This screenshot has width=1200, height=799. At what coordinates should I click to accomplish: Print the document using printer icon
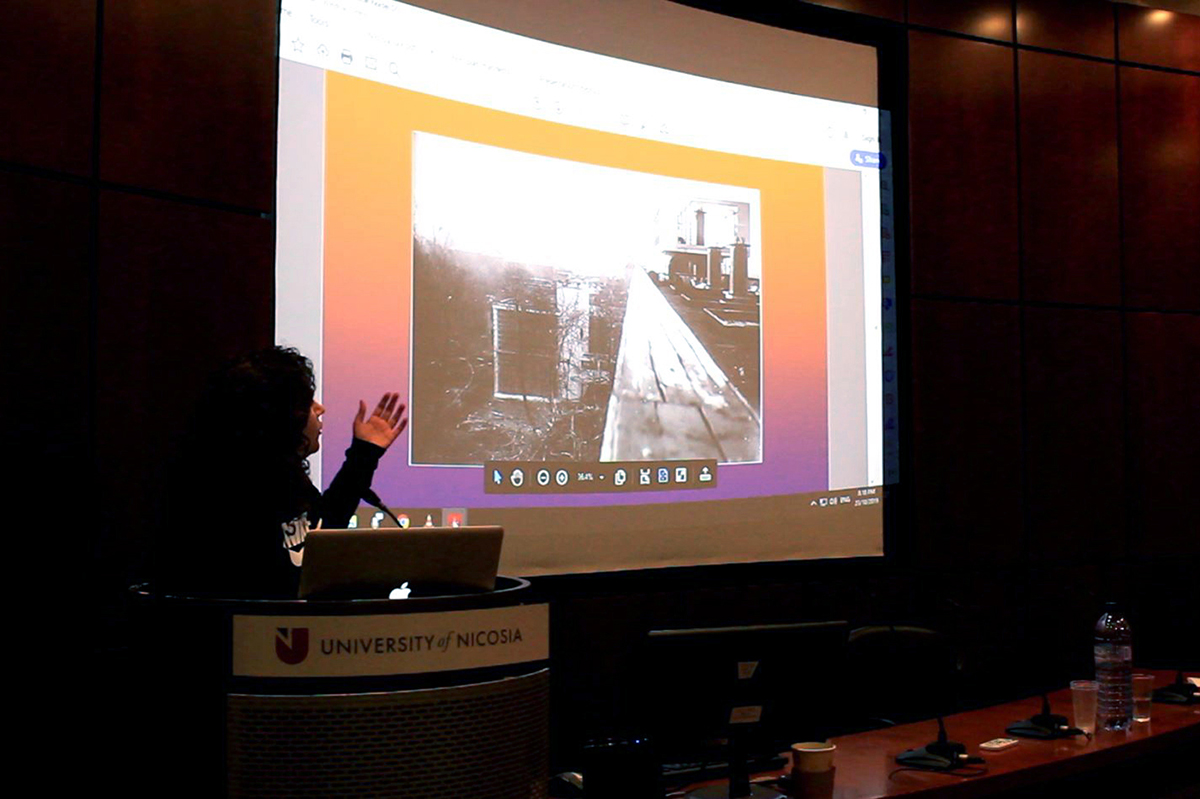click(x=346, y=57)
